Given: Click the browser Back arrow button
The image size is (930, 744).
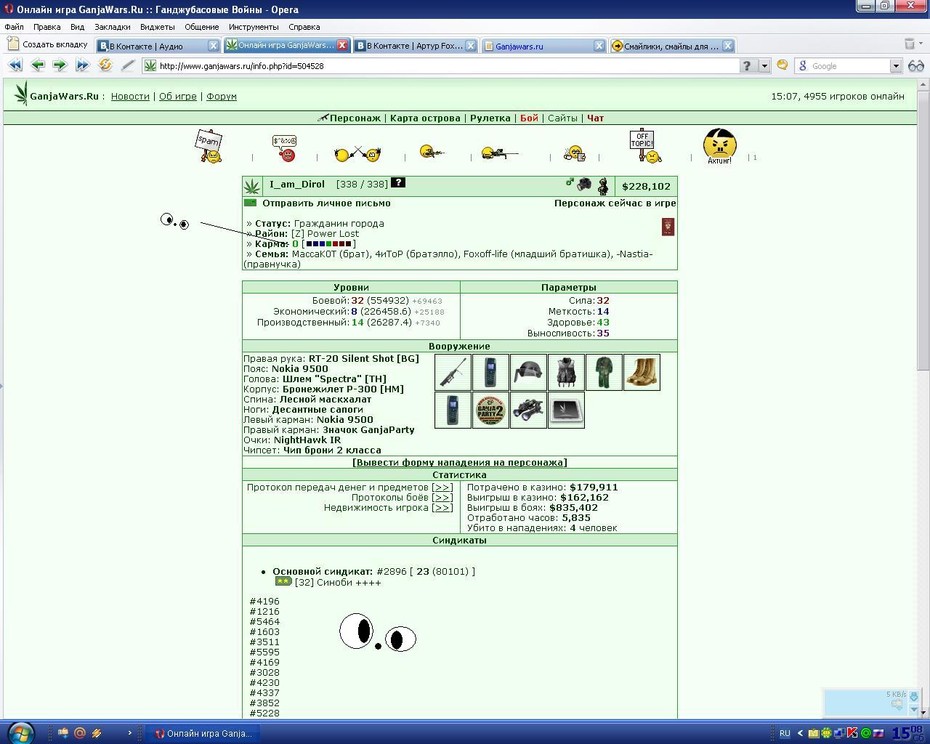Looking at the screenshot, I should (38, 65).
